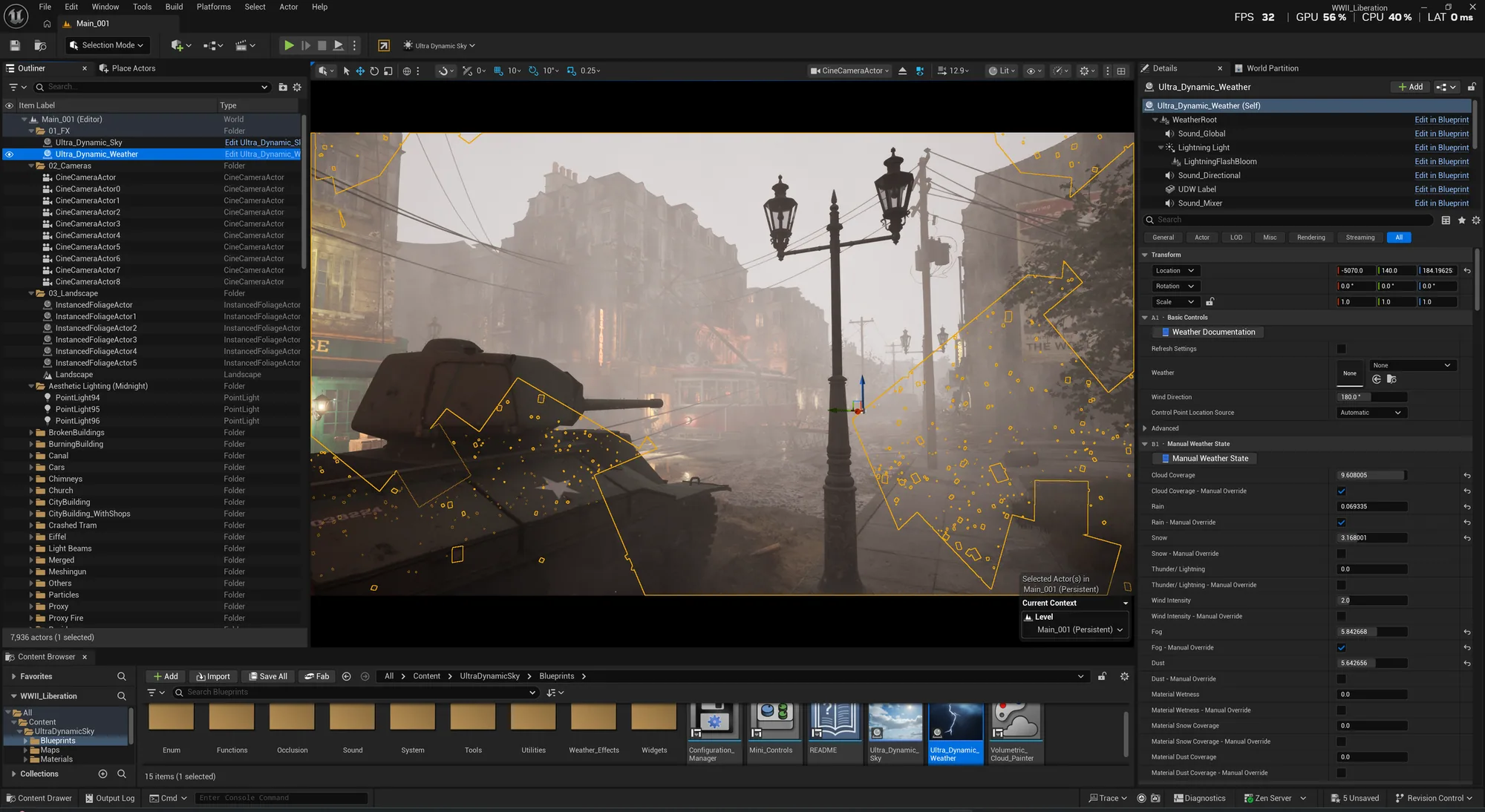Save current level with the floppy disk icon
1485x812 pixels.
coord(15,45)
